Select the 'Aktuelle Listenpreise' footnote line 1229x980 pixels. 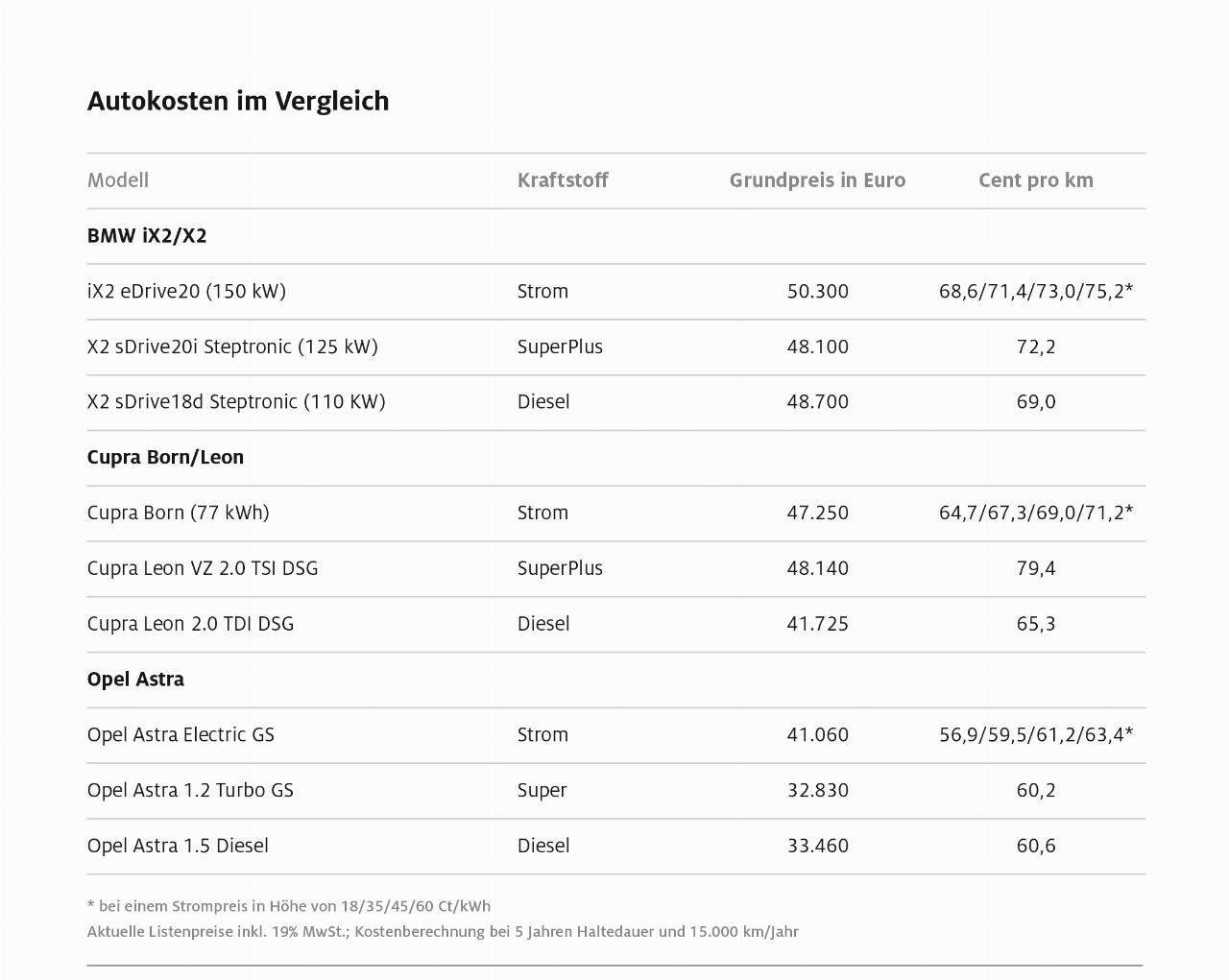coord(442,932)
